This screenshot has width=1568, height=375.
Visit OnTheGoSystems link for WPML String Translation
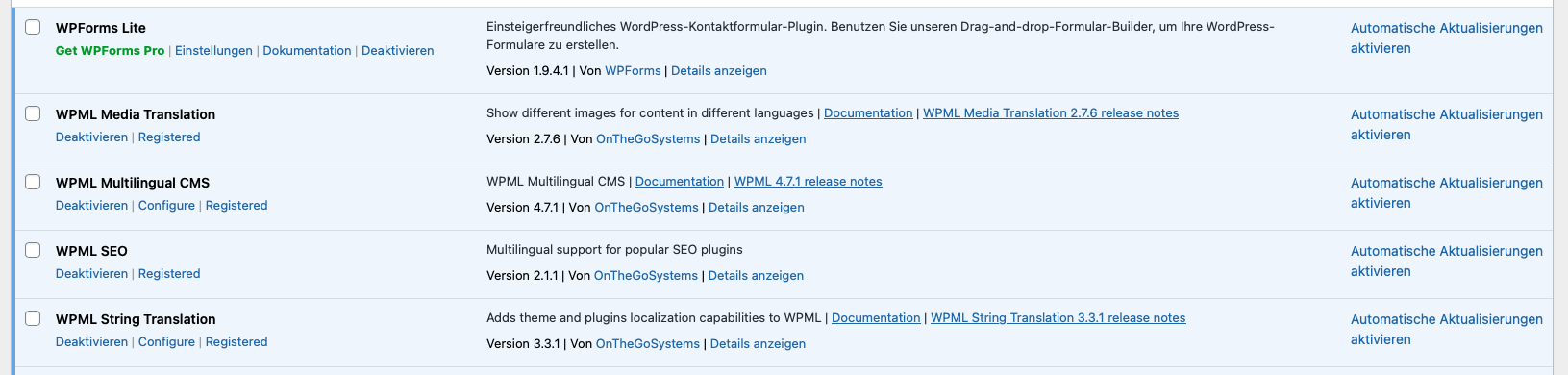(x=648, y=343)
